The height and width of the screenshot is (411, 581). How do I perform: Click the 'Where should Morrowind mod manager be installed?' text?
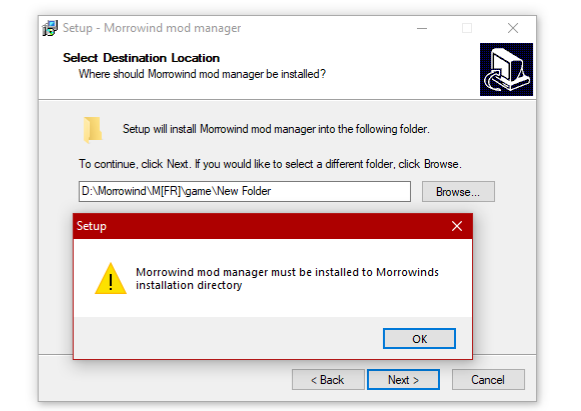202,74
